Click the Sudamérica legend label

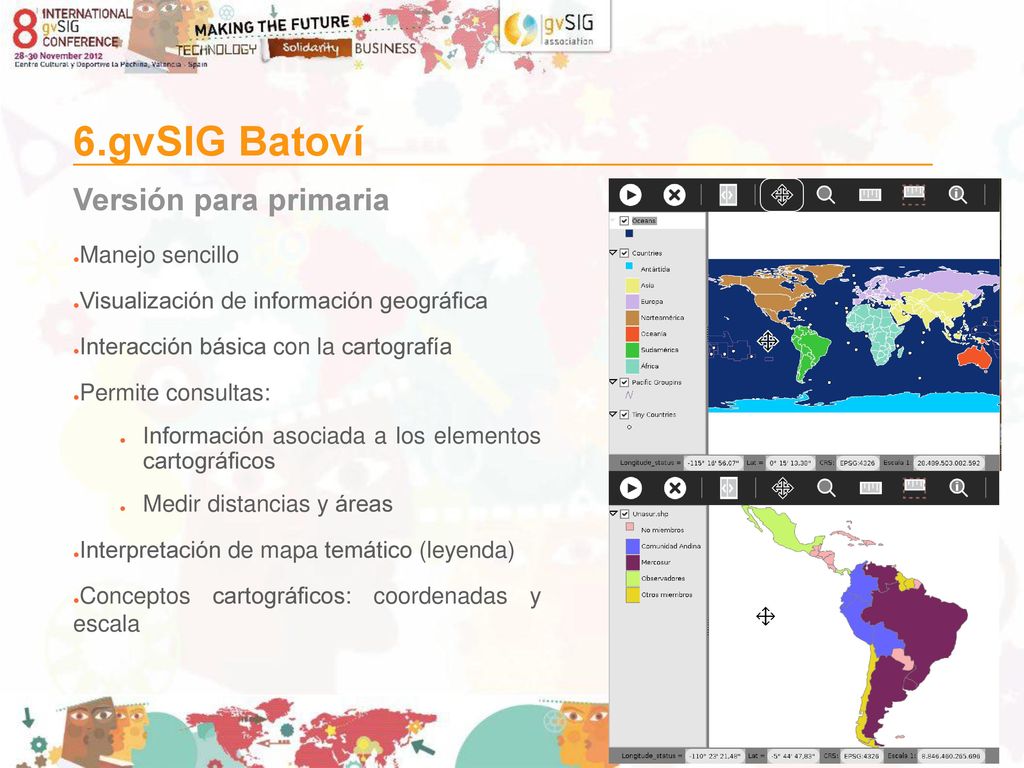click(x=660, y=350)
